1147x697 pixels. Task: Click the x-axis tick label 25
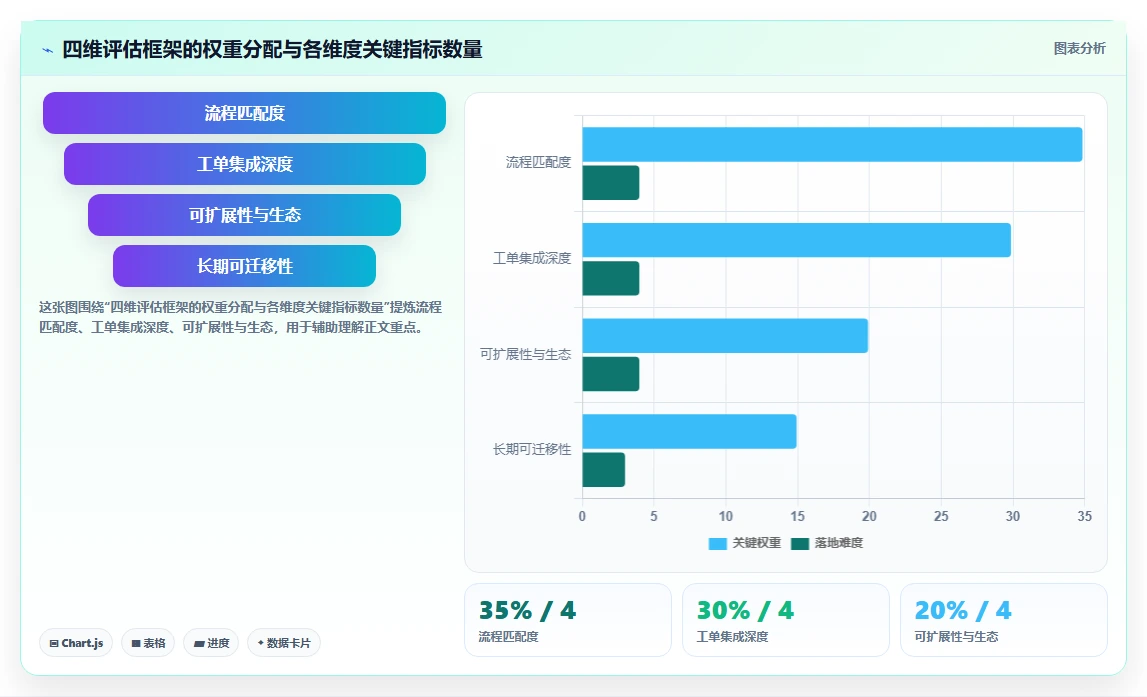point(941,516)
